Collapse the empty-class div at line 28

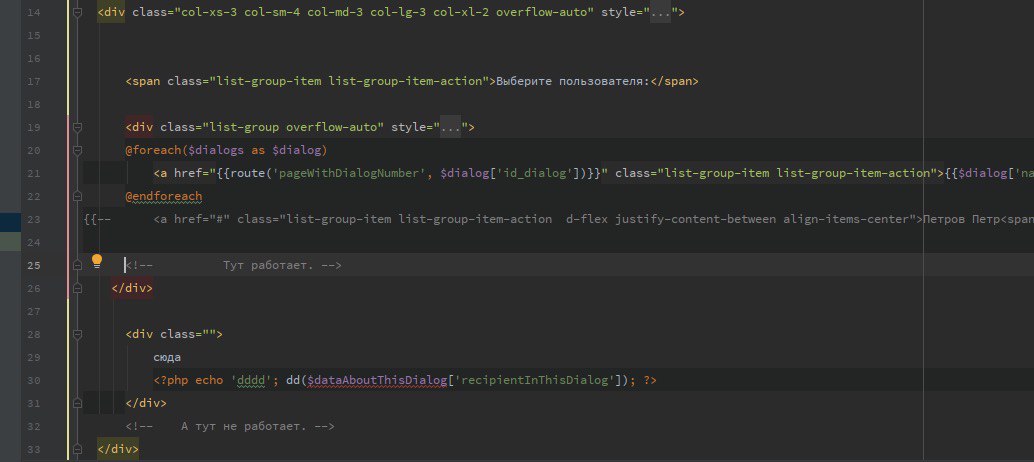click(x=77, y=334)
